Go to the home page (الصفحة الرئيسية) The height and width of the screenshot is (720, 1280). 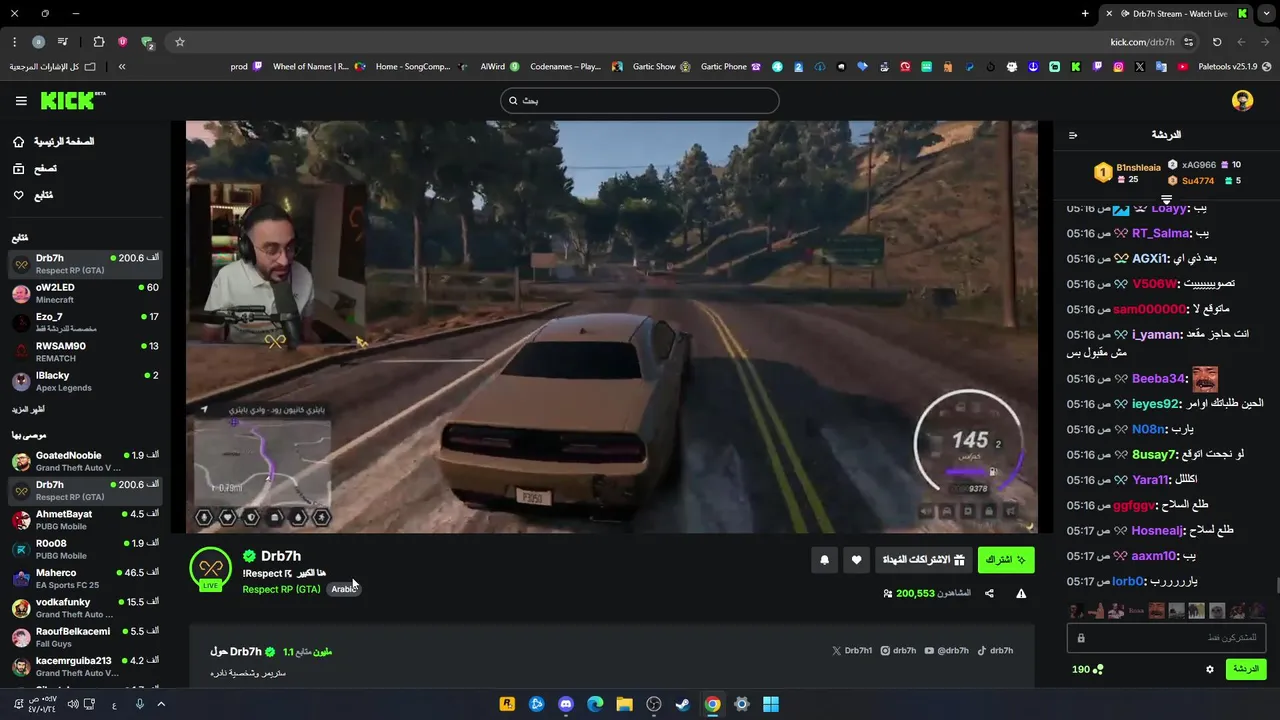tap(55, 142)
